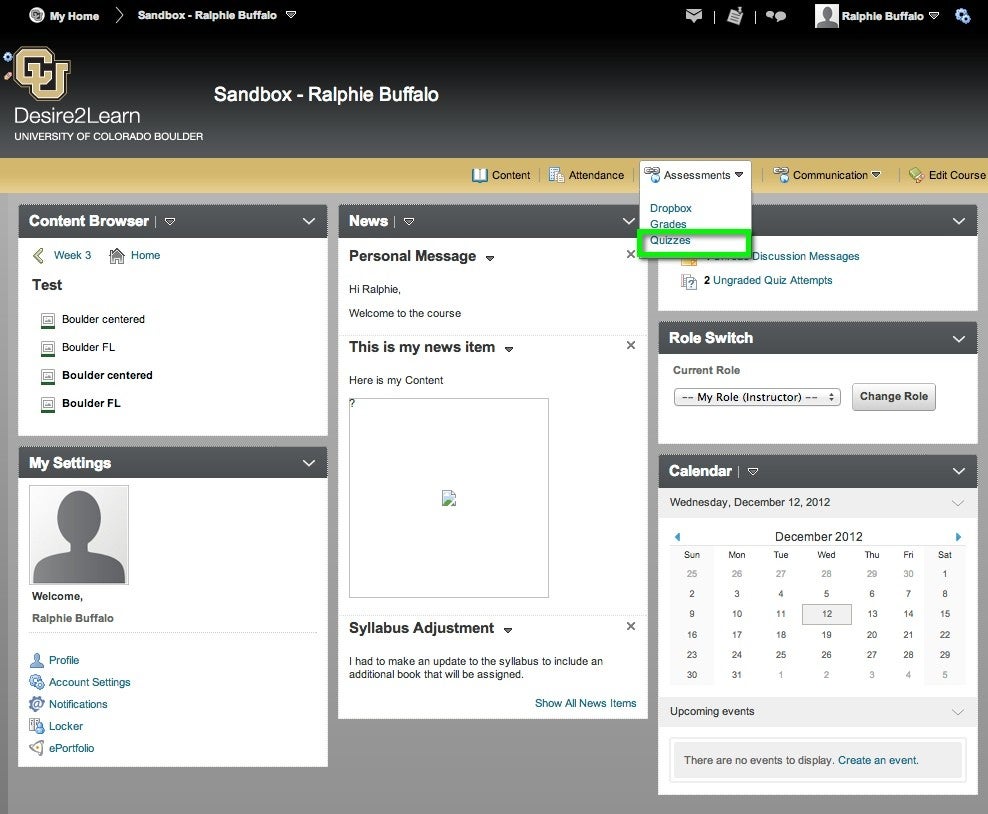
Task: Collapse the My Settings widget
Action: pos(309,463)
